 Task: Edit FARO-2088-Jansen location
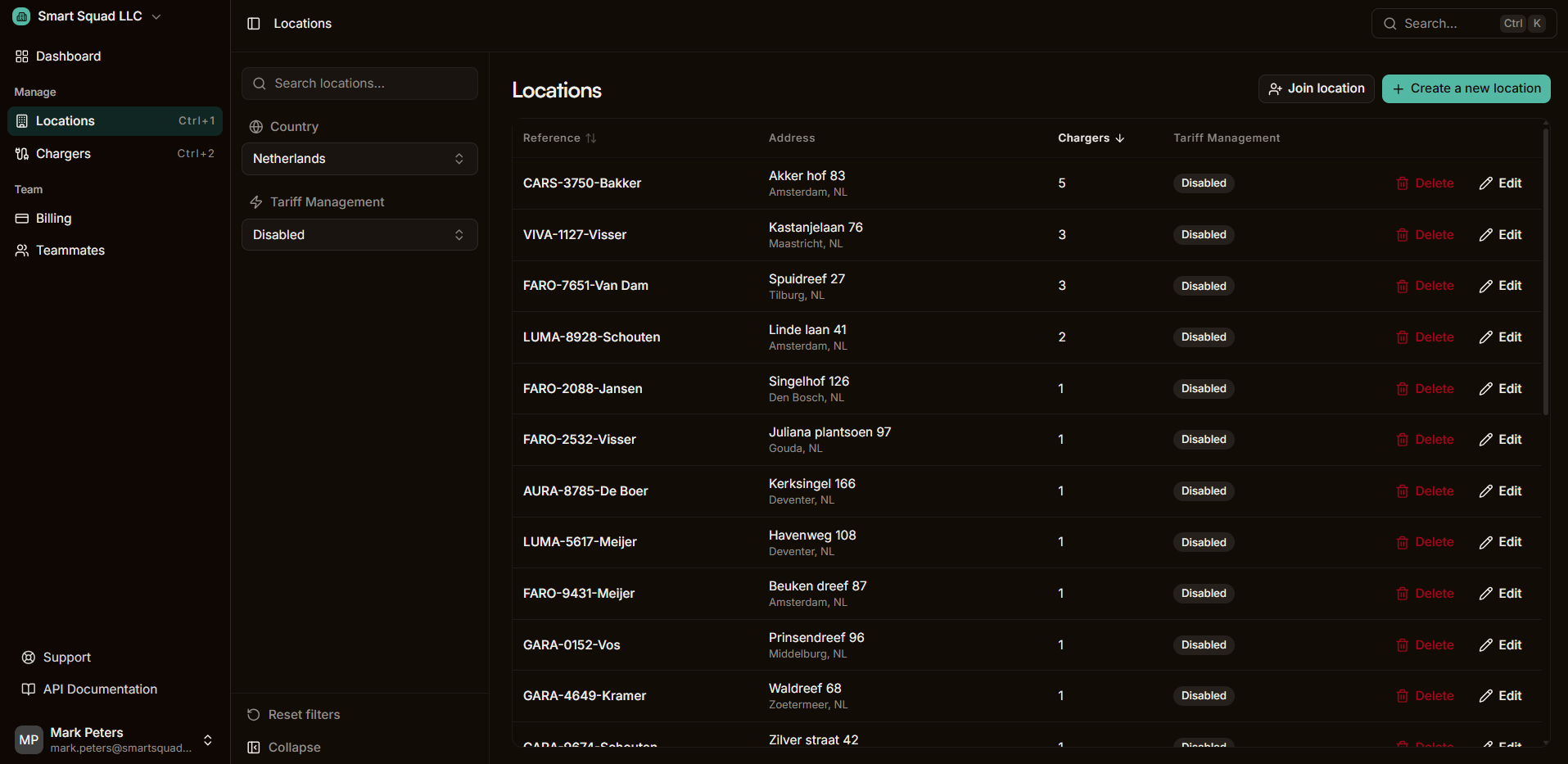point(1500,389)
